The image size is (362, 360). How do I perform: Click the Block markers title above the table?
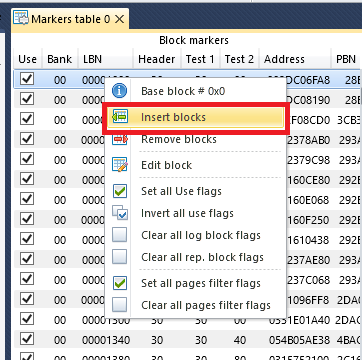194,40
